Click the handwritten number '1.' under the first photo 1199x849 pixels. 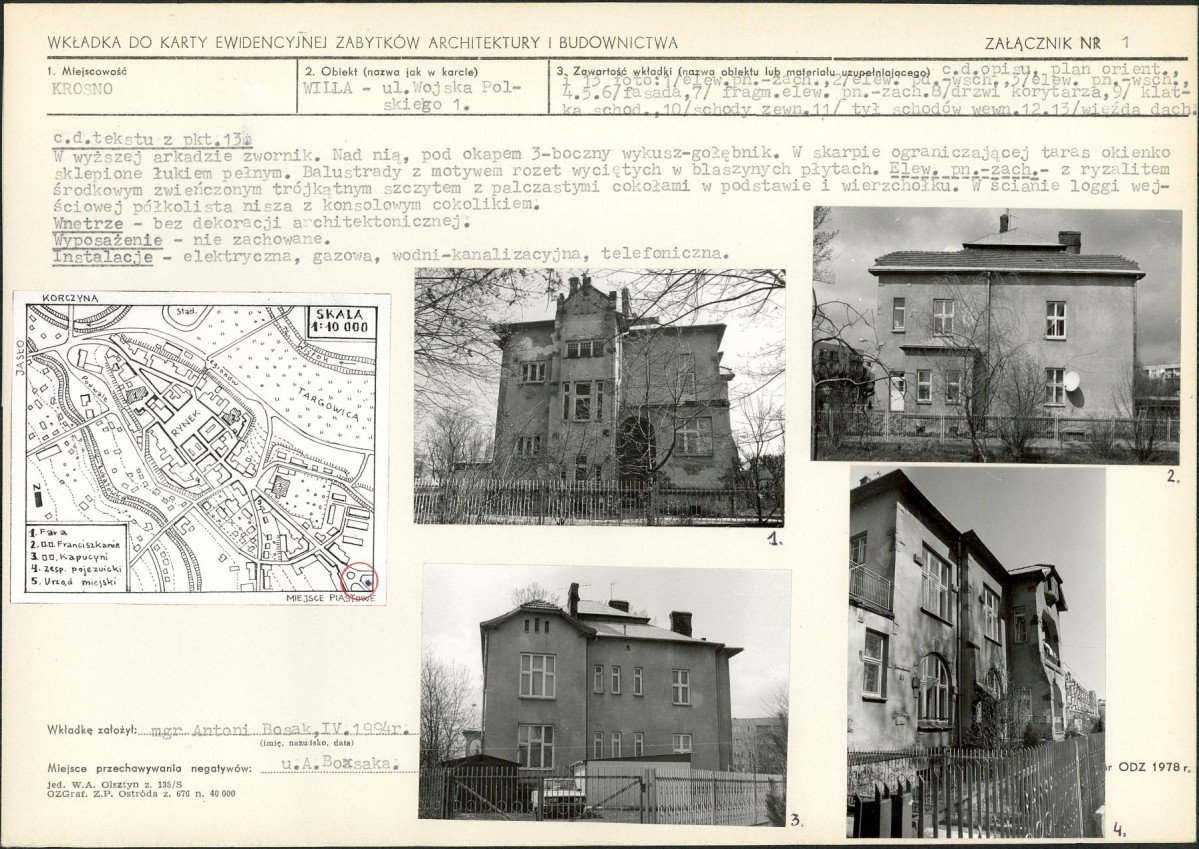coord(775,540)
